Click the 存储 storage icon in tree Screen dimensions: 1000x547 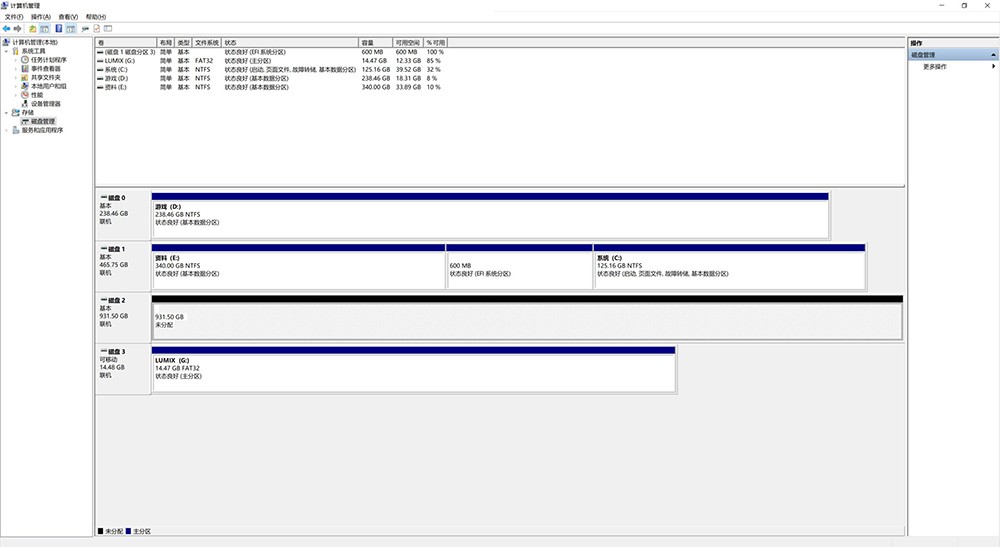tap(16, 112)
